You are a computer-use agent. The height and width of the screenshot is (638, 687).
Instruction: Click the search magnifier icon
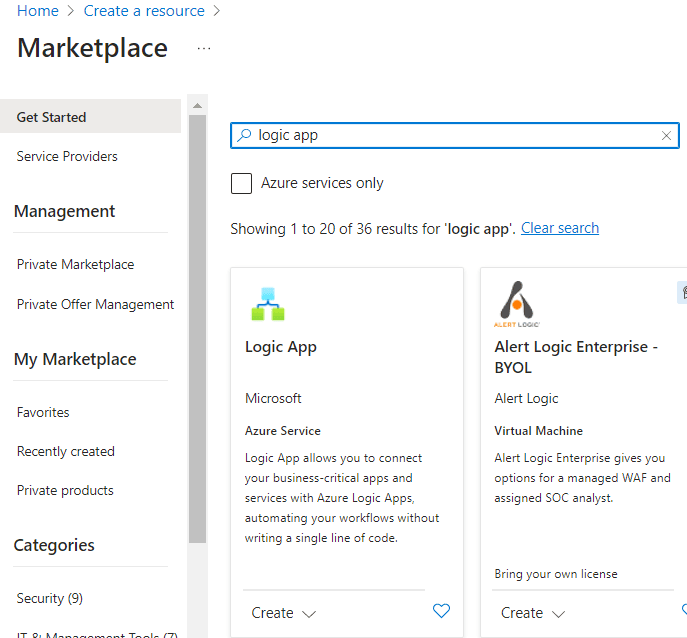(244, 135)
